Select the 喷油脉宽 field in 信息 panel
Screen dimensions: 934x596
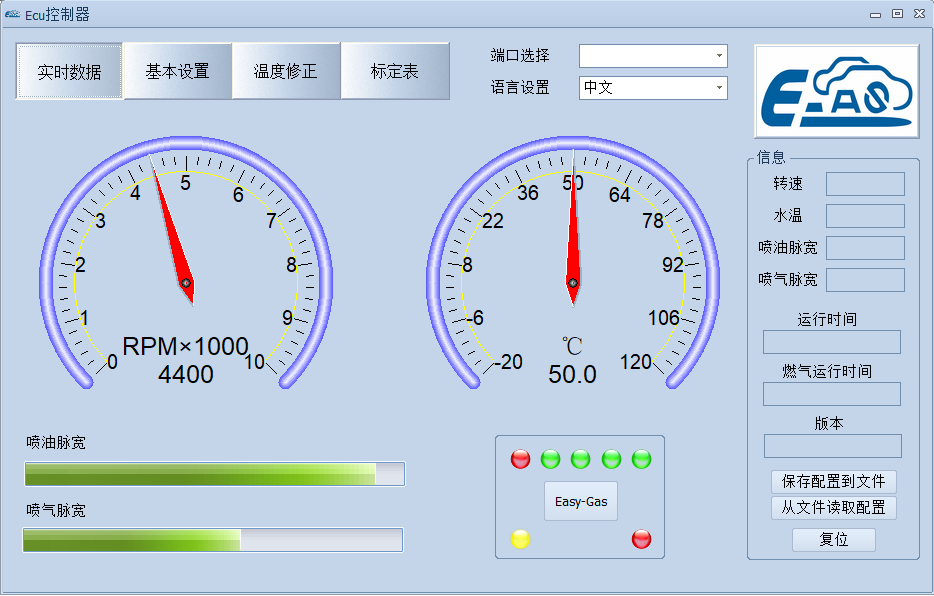point(865,248)
